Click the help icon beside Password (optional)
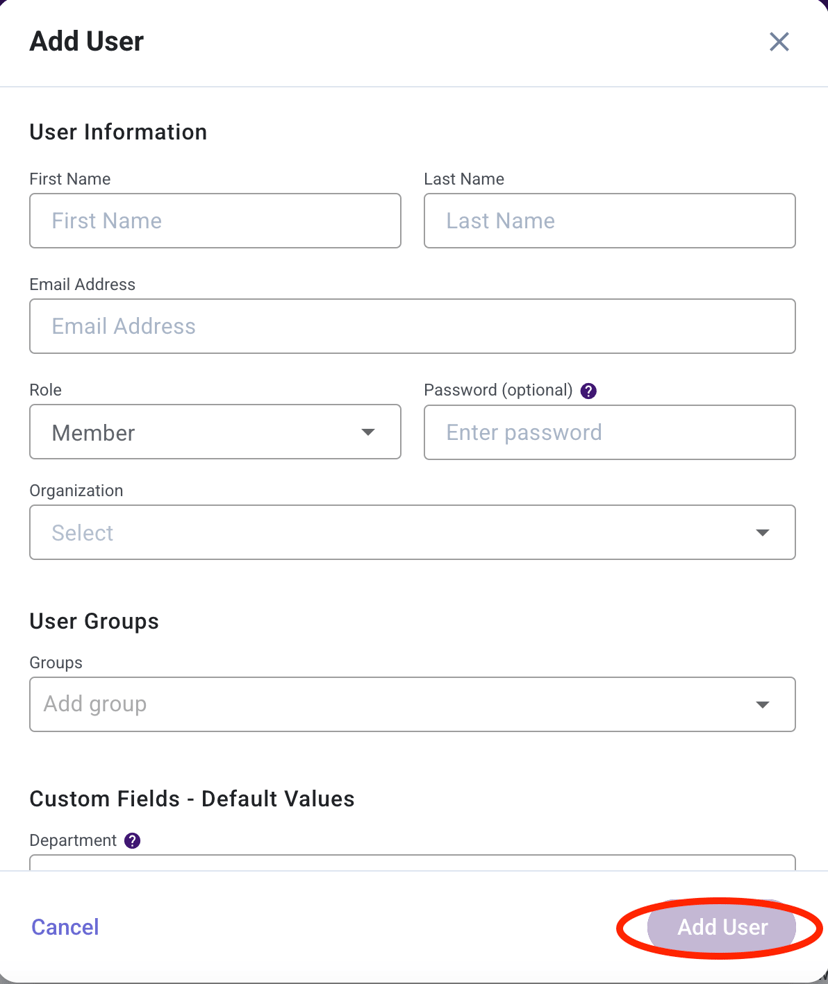This screenshot has width=828, height=984. tap(588, 390)
